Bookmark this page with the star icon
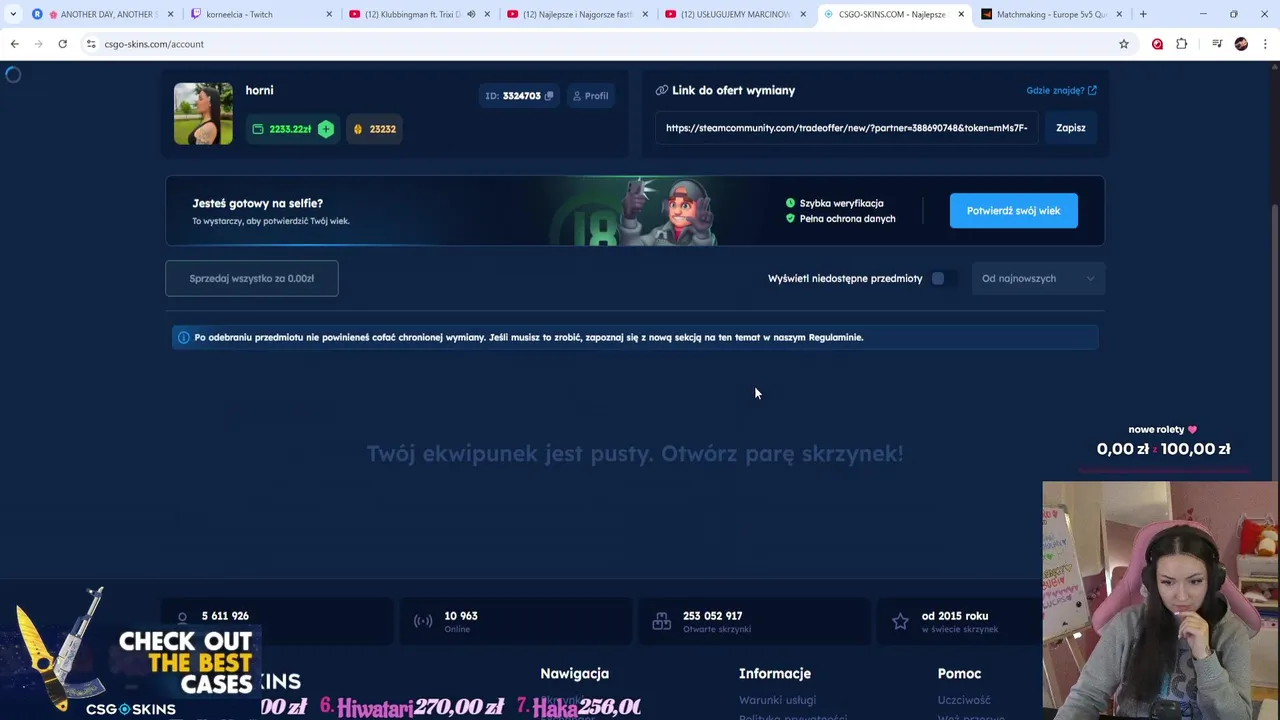 (x=1124, y=44)
